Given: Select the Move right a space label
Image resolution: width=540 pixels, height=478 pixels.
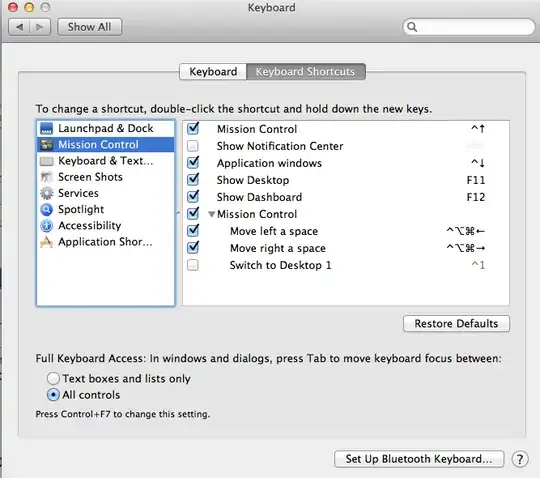Looking at the screenshot, I should [278, 248].
